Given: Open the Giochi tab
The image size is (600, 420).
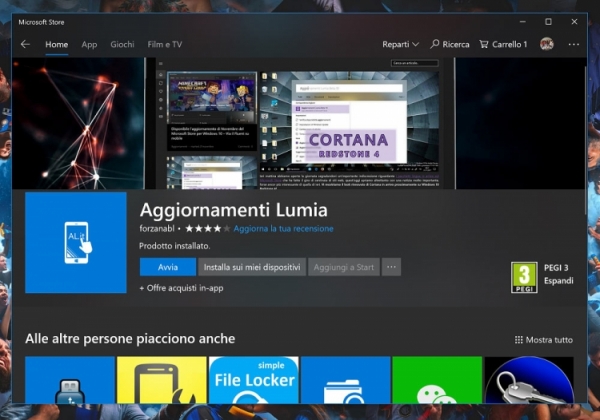Looking at the screenshot, I should [122, 44].
